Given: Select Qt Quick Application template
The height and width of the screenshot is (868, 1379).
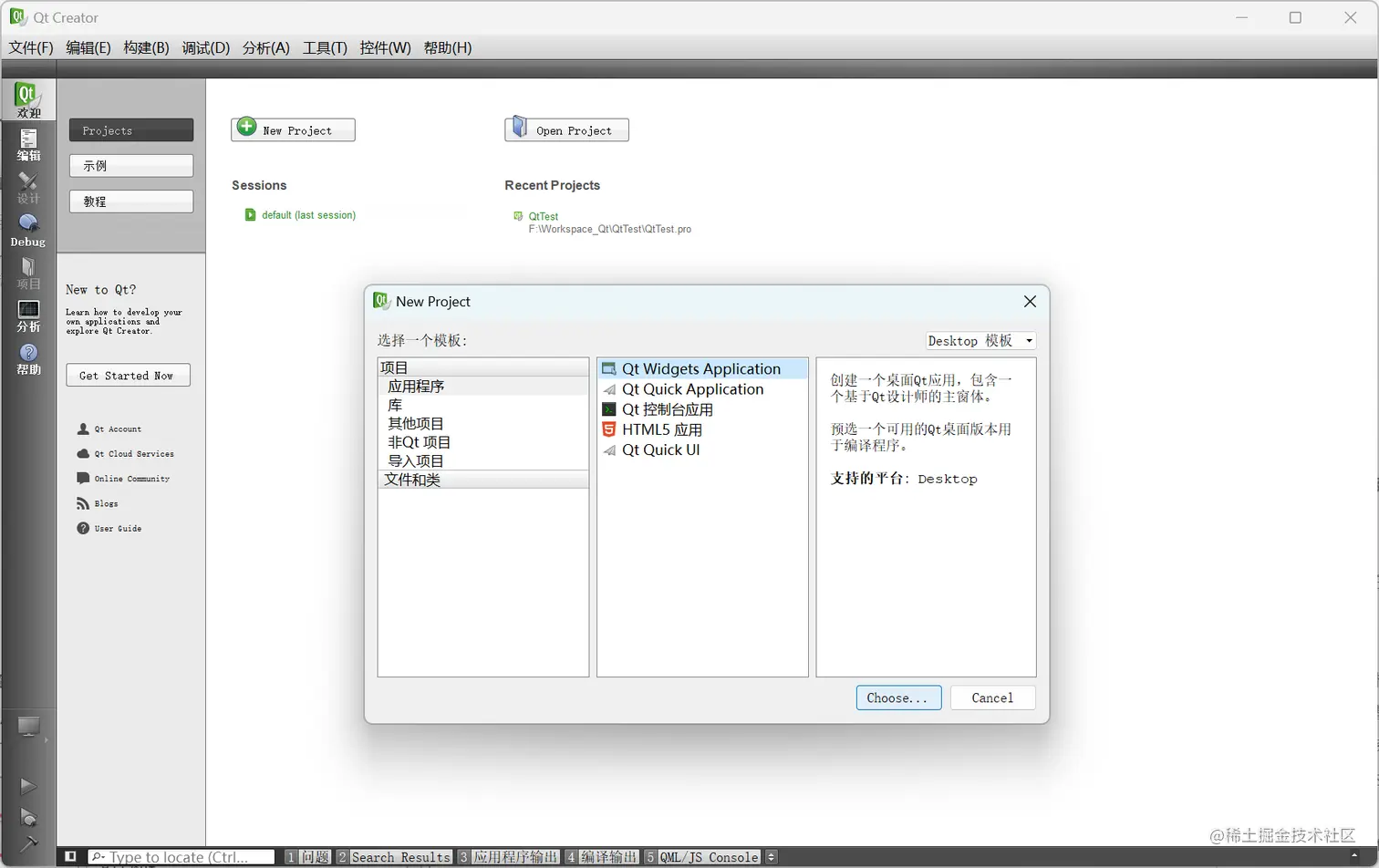Looking at the screenshot, I should coord(702,389).
